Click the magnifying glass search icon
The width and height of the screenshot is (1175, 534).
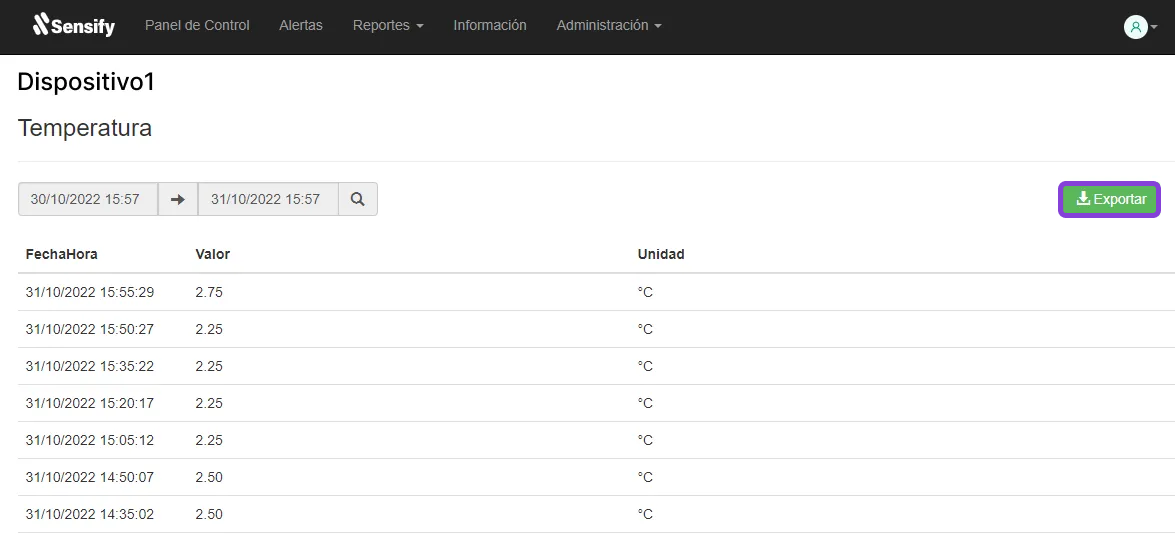[x=357, y=199]
